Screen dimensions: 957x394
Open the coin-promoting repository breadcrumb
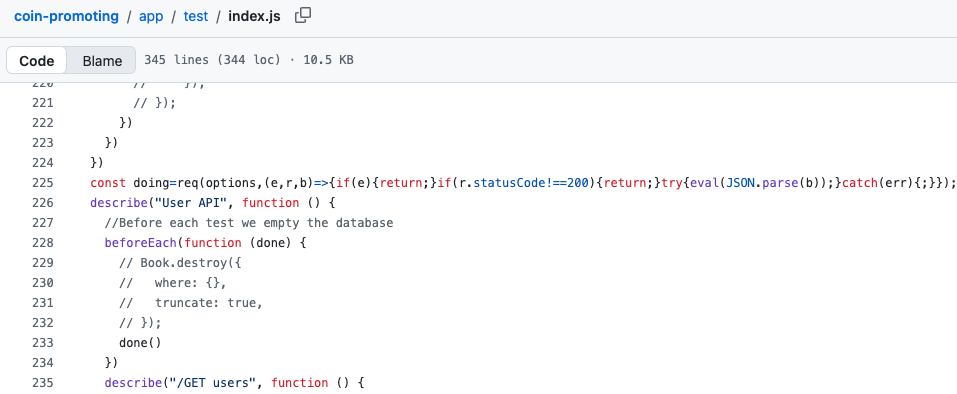tap(67, 16)
